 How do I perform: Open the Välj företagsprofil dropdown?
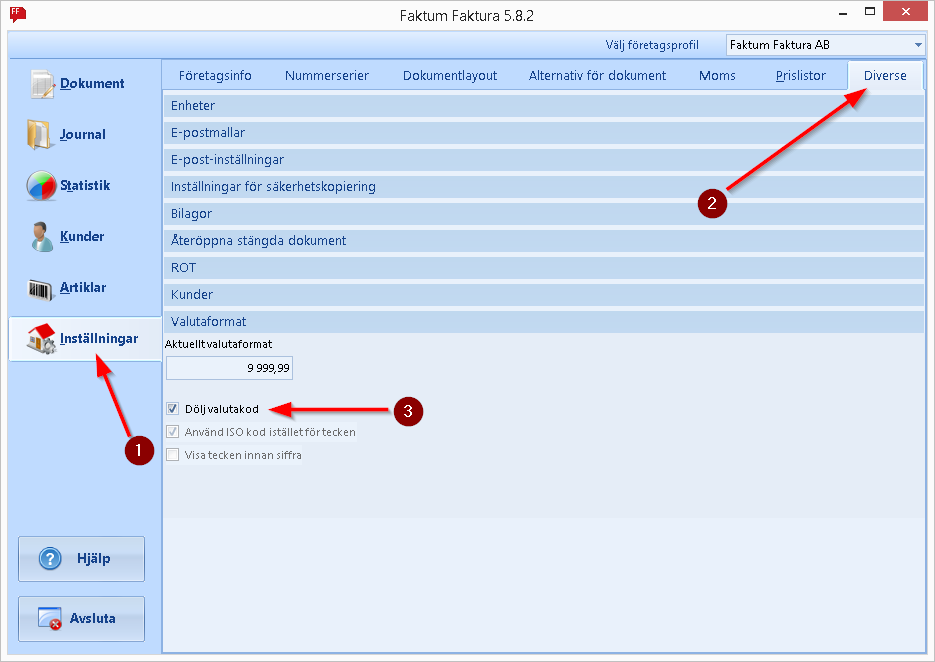tap(825, 45)
